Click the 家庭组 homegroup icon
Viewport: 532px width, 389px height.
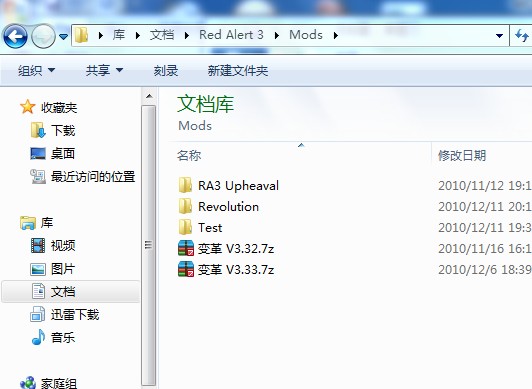pos(28,383)
